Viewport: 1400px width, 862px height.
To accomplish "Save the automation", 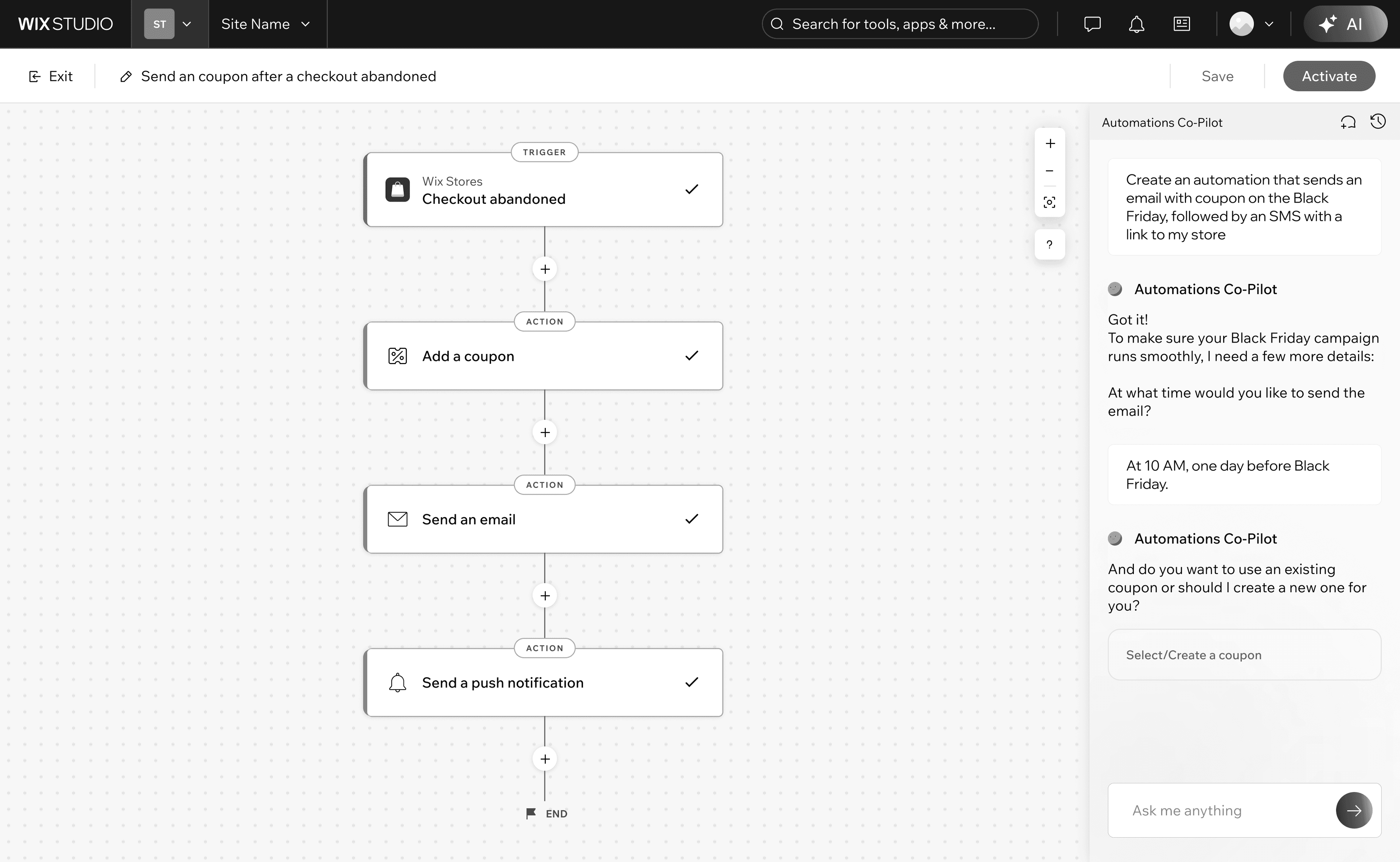I will click(1217, 76).
